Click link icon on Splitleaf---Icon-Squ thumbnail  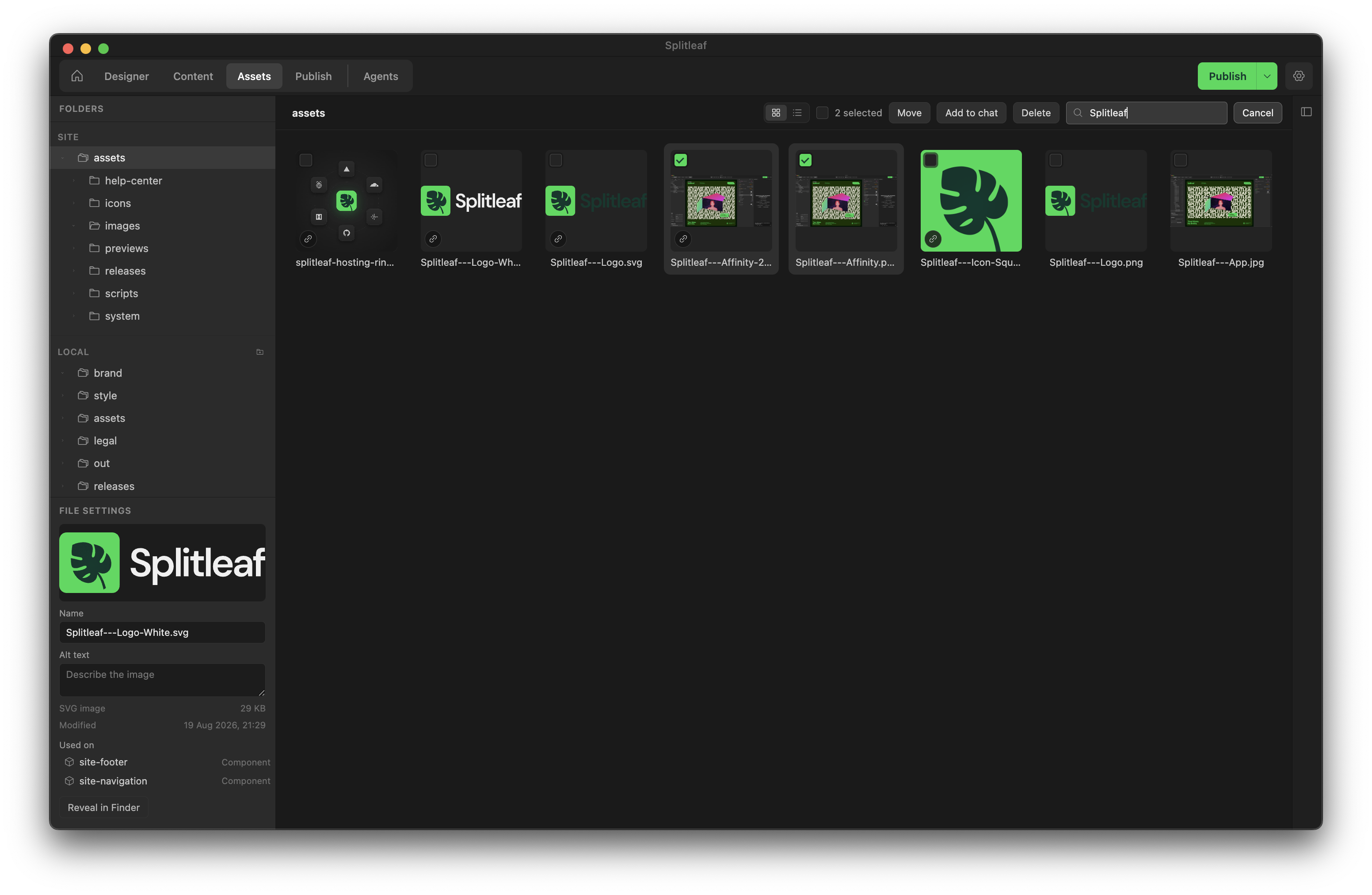click(933, 239)
